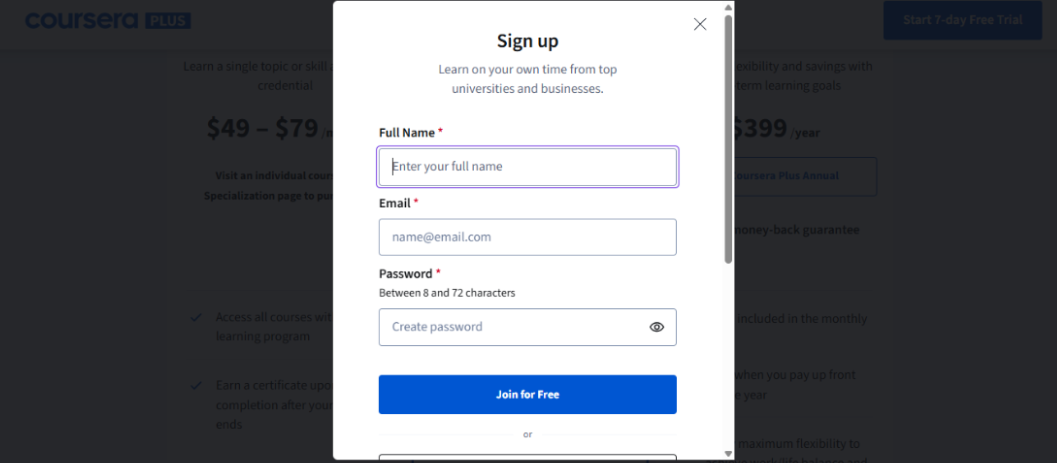The width and height of the screenshot is (1057, 463).
Task: Click the "Full Name" field label
Action: pyautogui.click(x=407, y=133)
